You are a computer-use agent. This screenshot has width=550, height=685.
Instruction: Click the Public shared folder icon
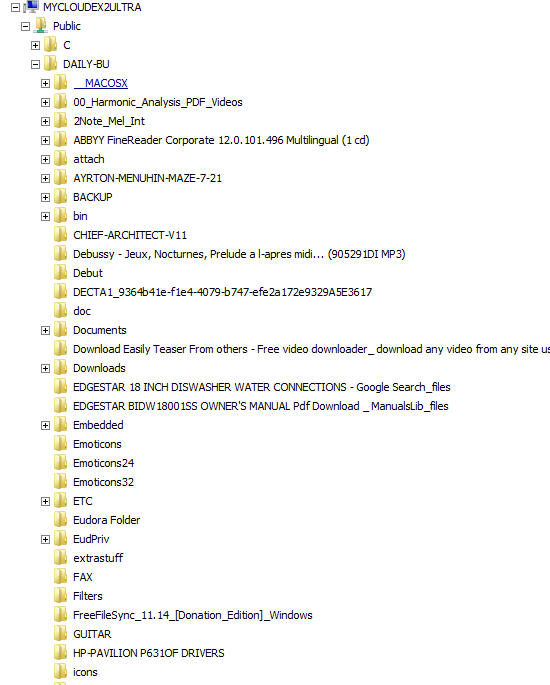pyautogui.click(x=41, y=26)
